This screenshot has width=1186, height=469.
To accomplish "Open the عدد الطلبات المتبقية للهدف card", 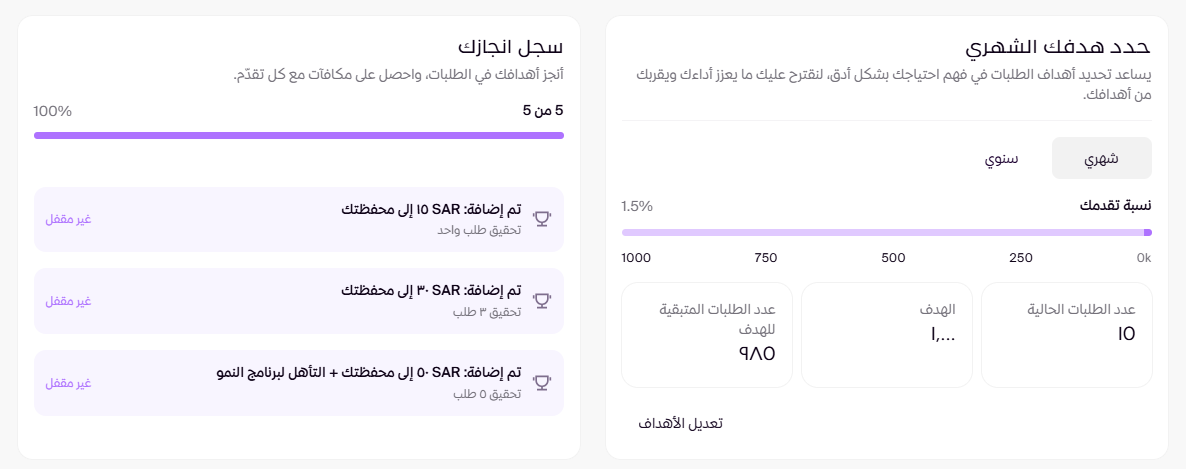I will coord(707,335).
